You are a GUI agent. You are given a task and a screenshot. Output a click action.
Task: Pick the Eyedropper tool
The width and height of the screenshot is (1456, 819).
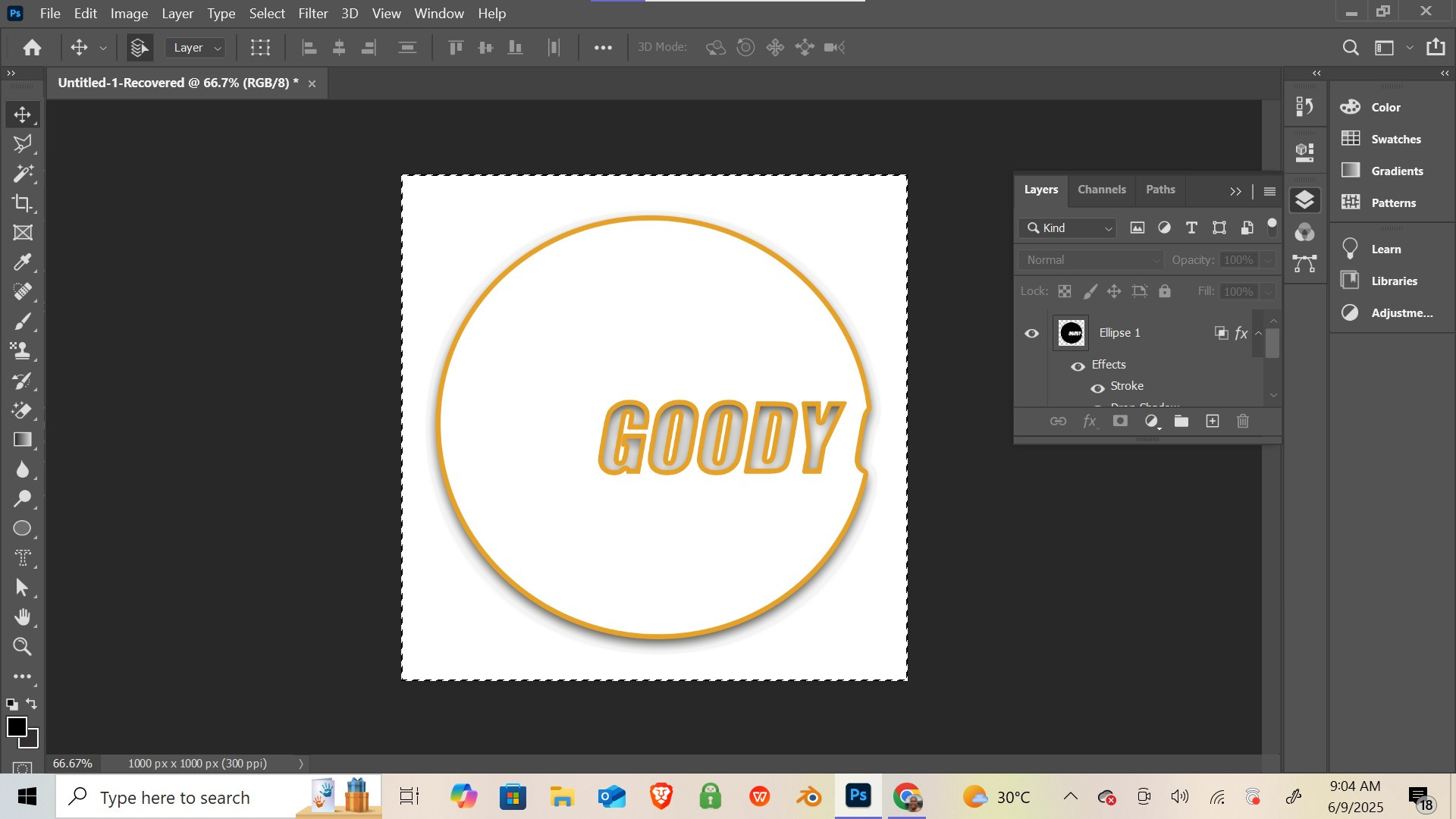coord(22,262)
